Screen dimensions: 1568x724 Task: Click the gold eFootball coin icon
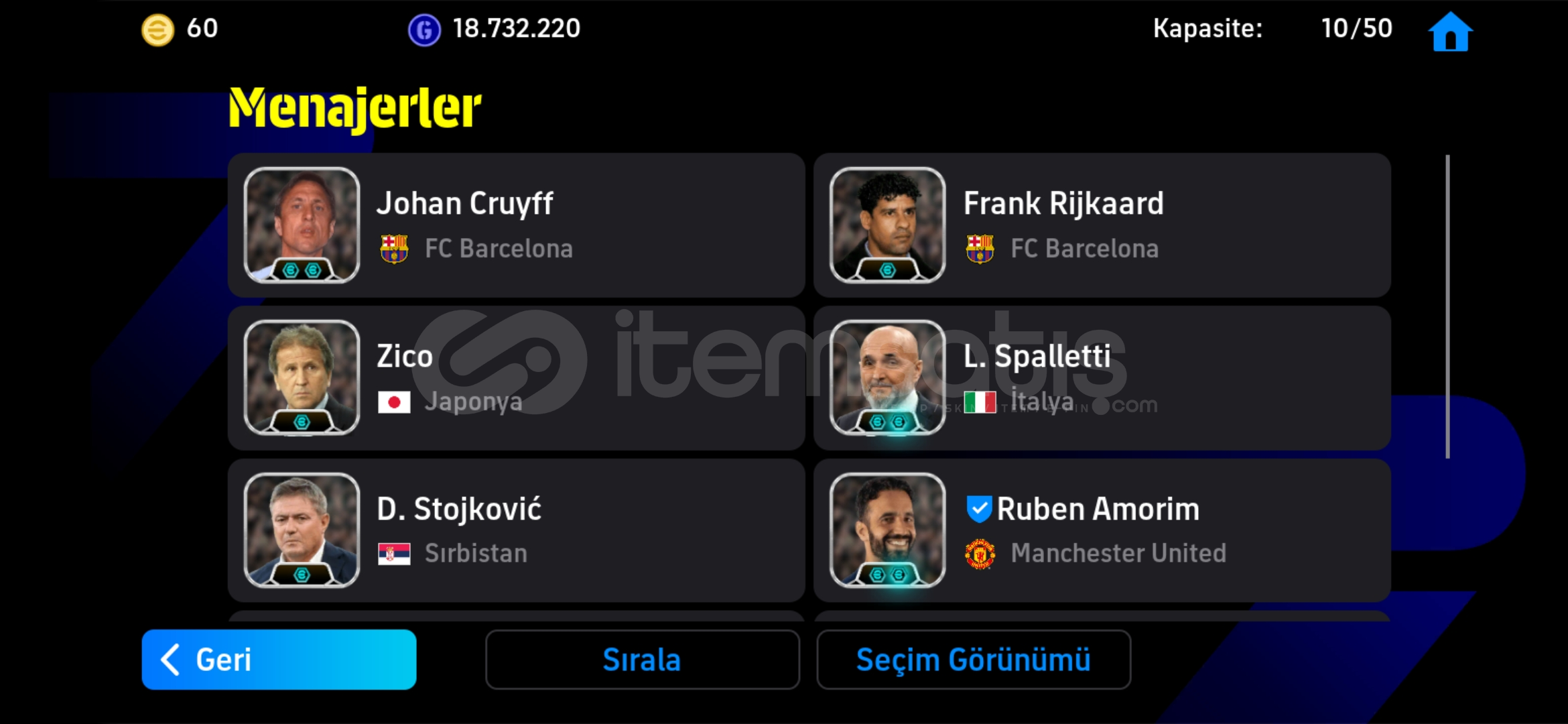(x=157, y=30)
